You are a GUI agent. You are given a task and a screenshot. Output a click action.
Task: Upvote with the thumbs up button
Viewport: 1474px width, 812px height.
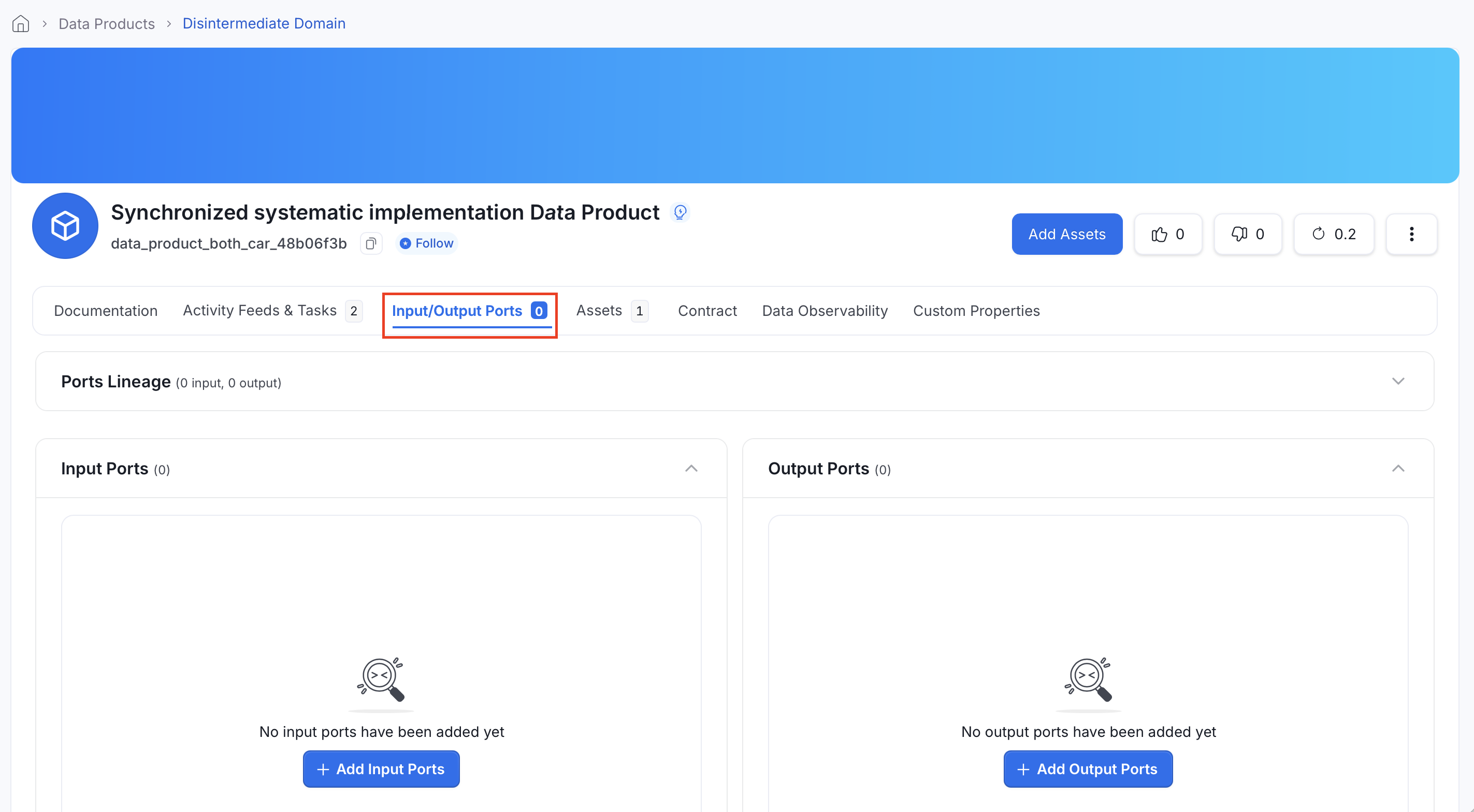point(1168,234)
